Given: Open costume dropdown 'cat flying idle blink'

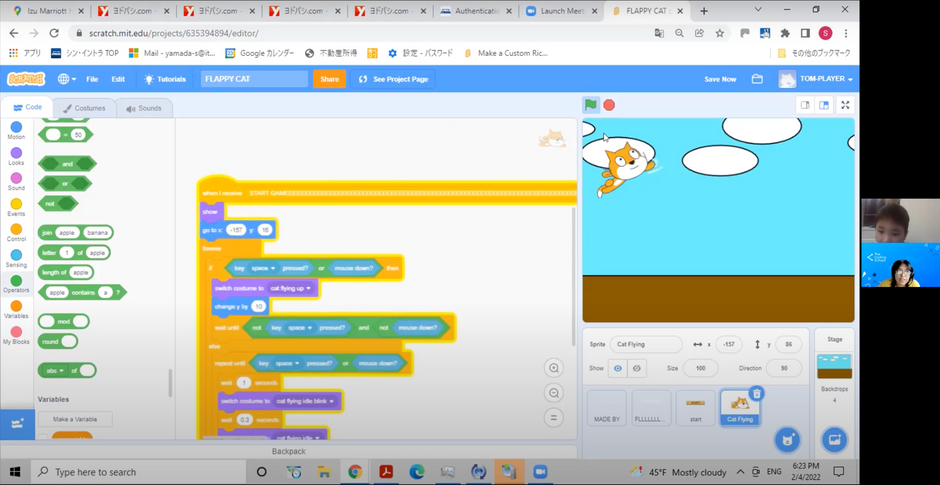Looking at the screenshot, I should point(305,401).
